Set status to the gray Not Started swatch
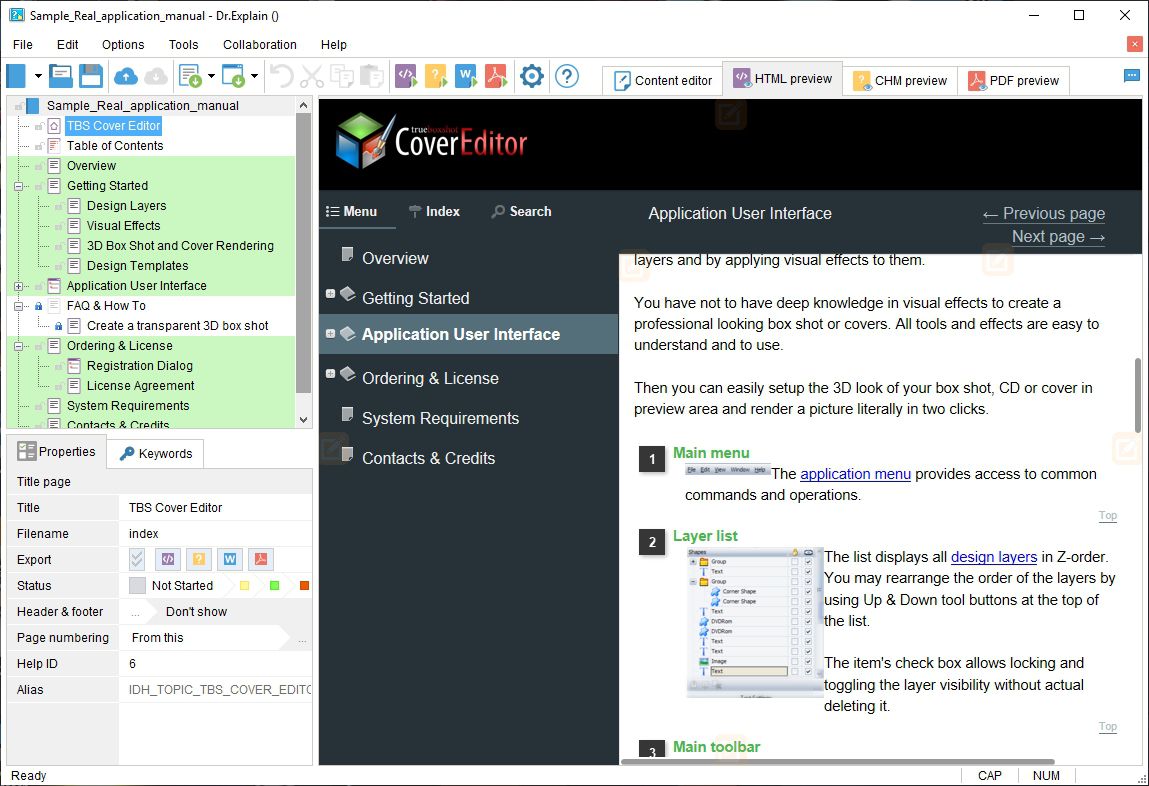Viewport: 1149px width, 786px height. 137,585
